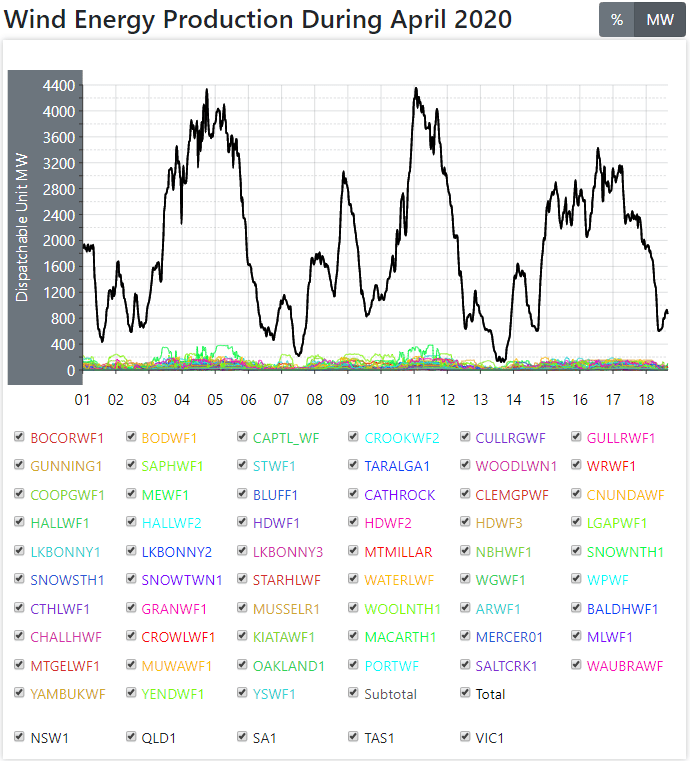Deselect the SA1 region checkbox
690x761 pixels.
(243, 737)
